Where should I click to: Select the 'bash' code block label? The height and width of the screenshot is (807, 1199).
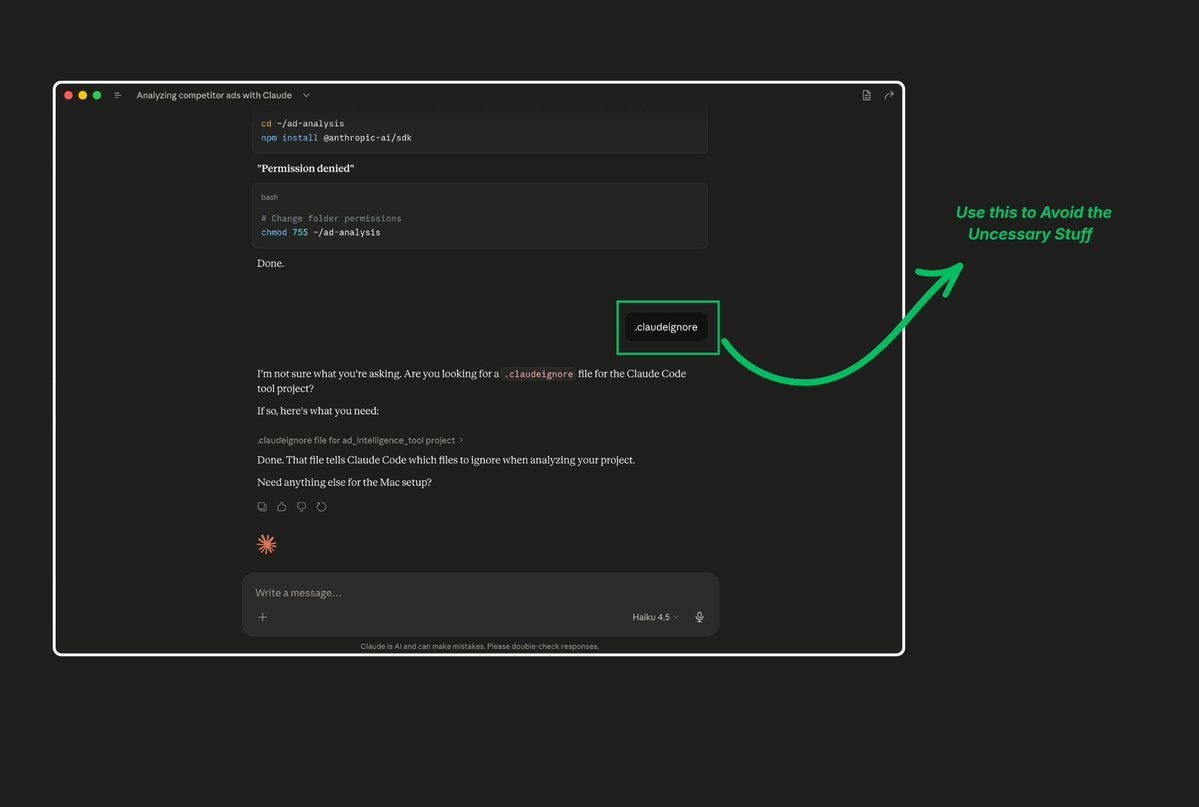point(269,197)
